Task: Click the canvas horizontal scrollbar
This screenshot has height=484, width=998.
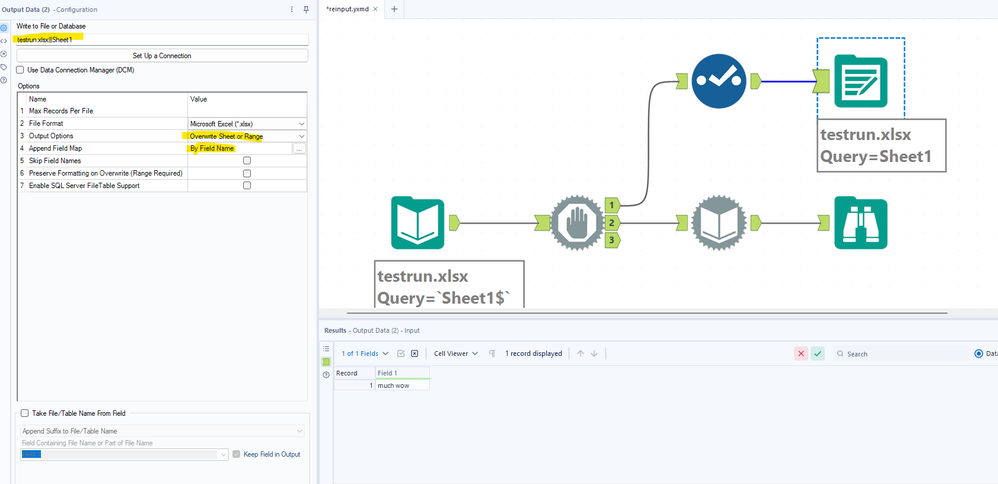Action: (x=647, y=313)
